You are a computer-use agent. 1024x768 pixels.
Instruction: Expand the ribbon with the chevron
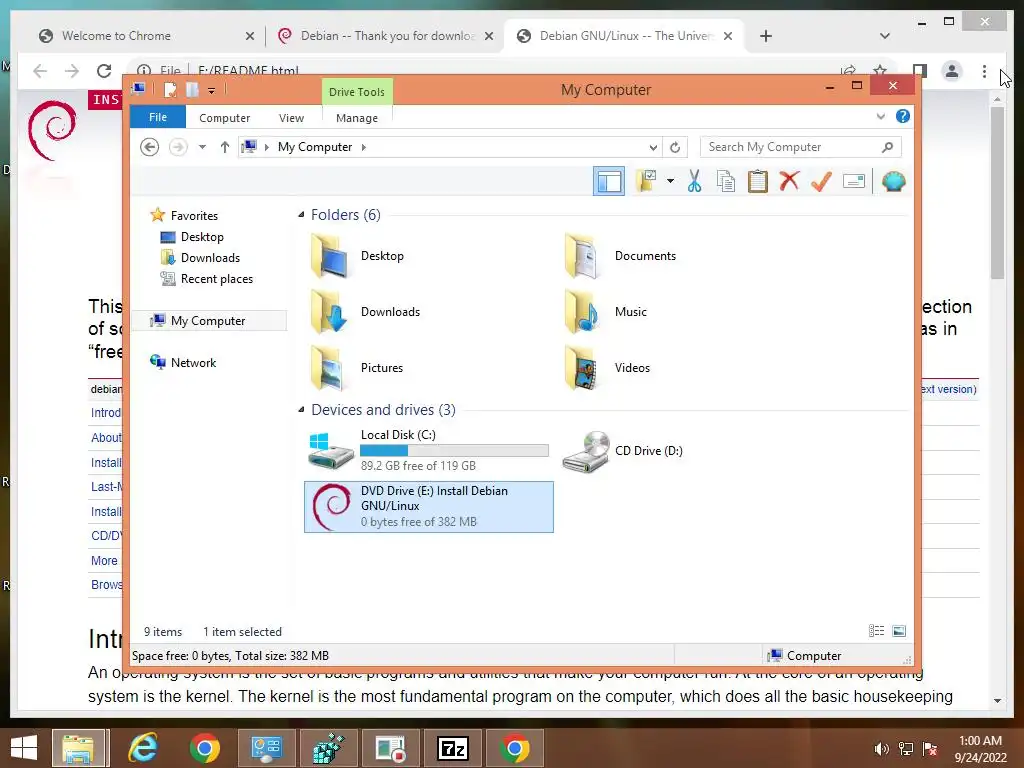(880, 117)
